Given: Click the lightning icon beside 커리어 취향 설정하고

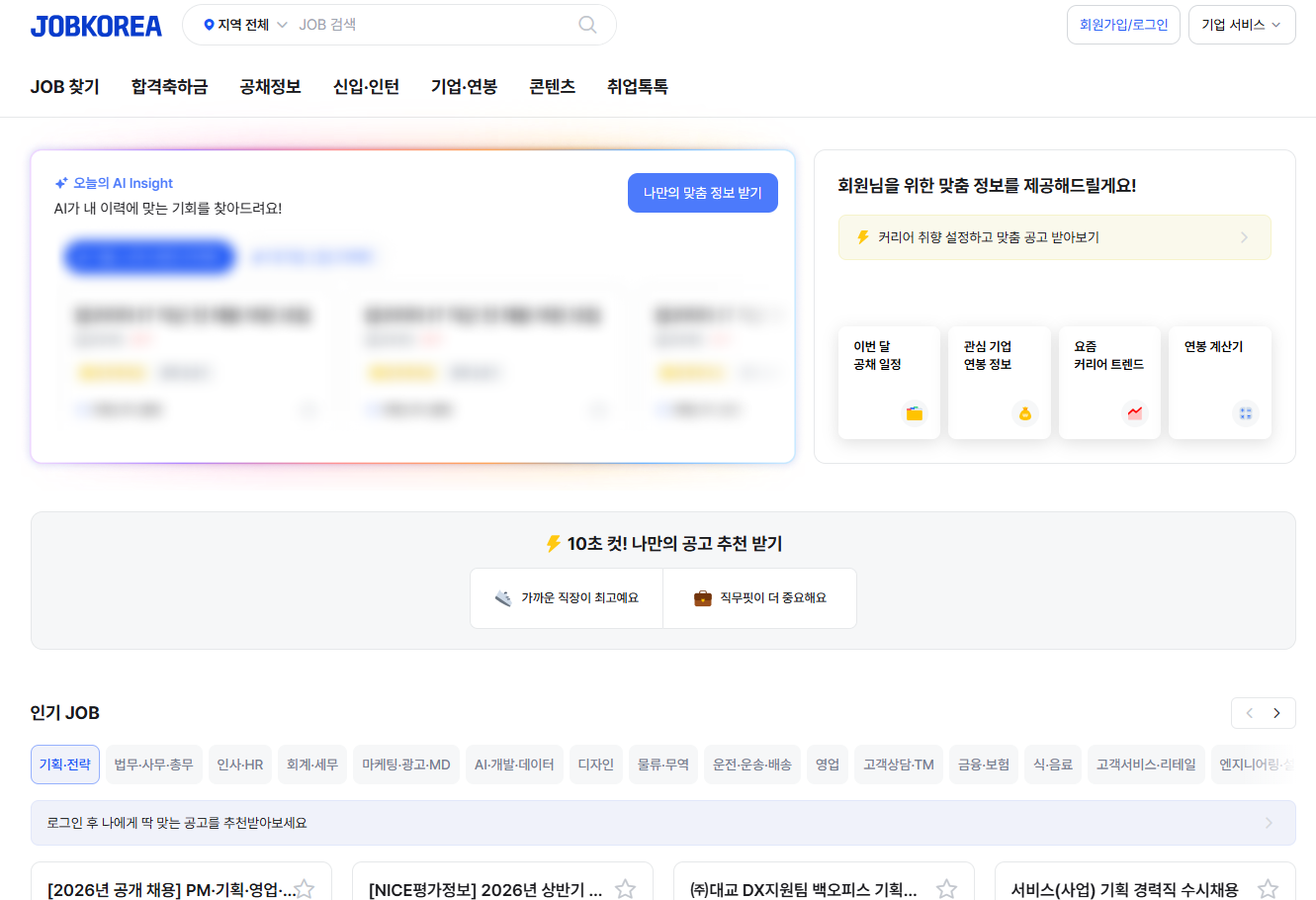Looking at the screenshot, I should point(863,237).
